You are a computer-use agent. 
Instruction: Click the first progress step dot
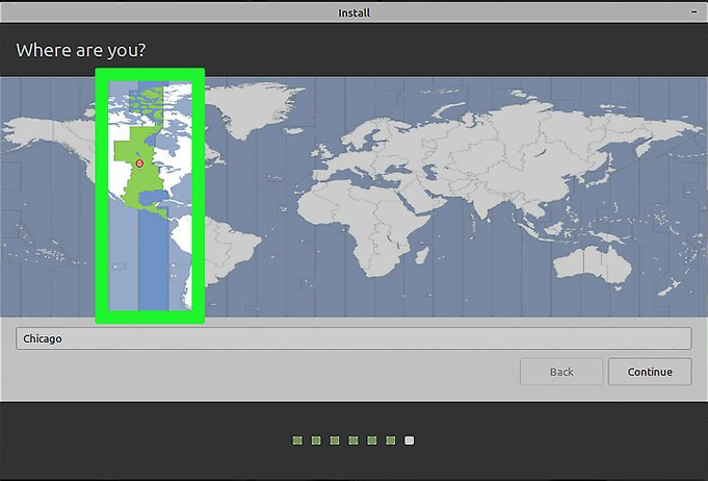pos(297,440)
